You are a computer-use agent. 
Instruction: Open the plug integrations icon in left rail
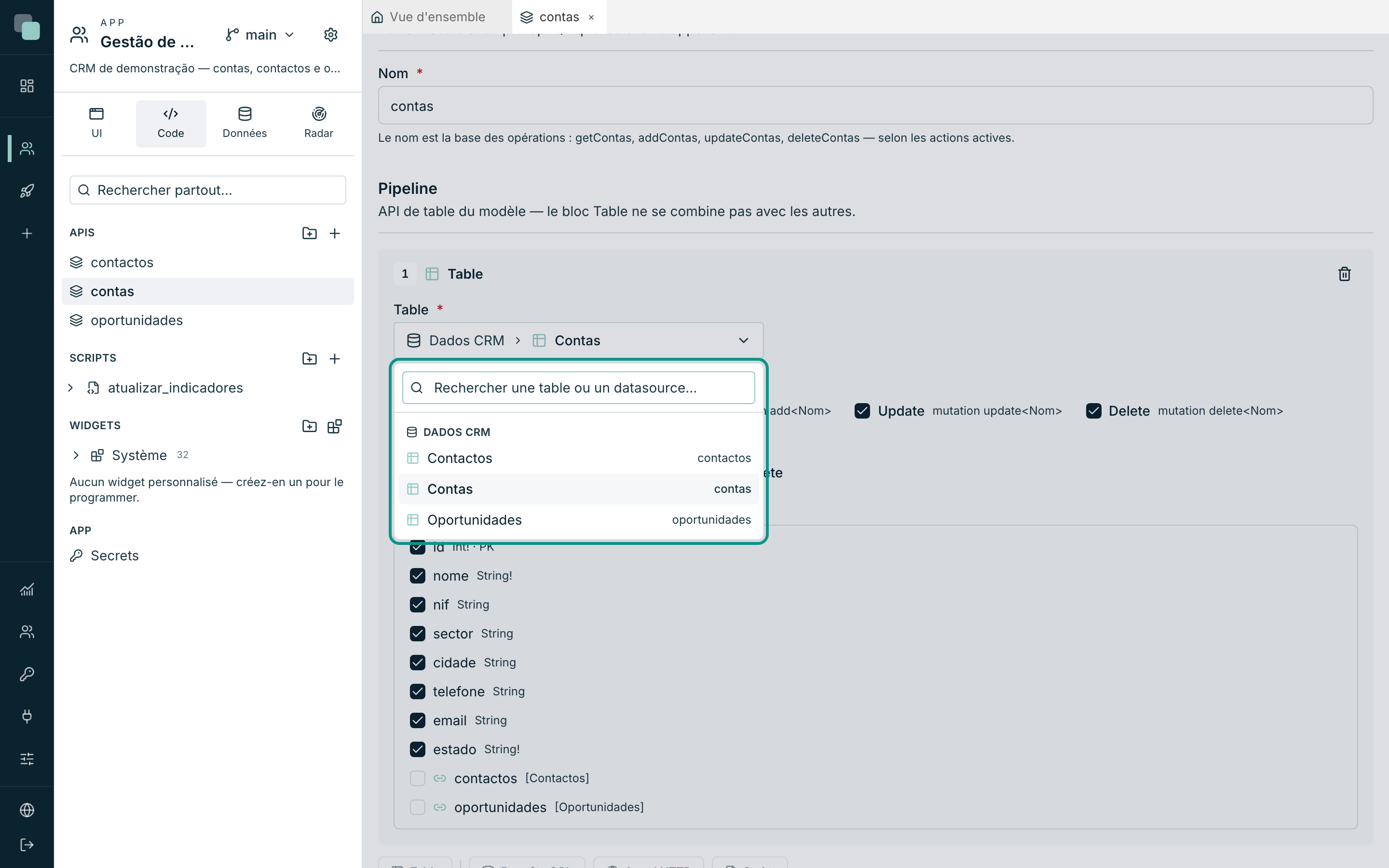[x=27, y=716]
